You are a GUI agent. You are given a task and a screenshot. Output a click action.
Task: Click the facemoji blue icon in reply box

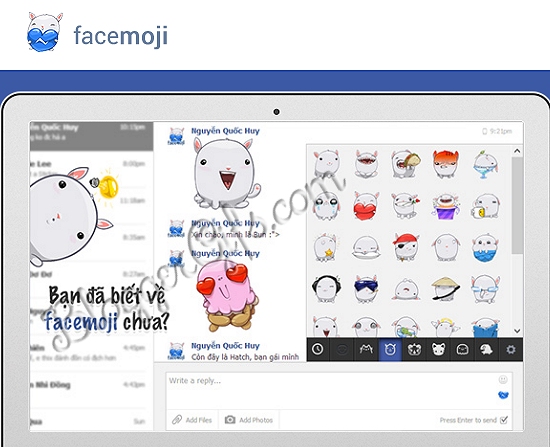coord(503,395)
